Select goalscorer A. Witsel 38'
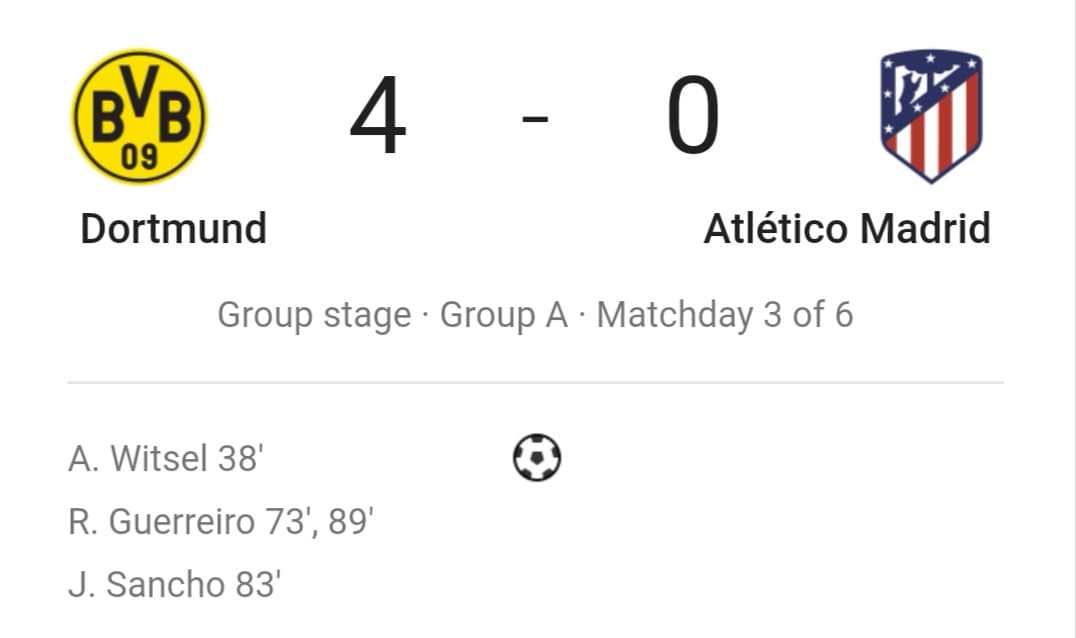The width and height of the screenshot is (1076, 638). pyautogui.click(x=165, y=458)
